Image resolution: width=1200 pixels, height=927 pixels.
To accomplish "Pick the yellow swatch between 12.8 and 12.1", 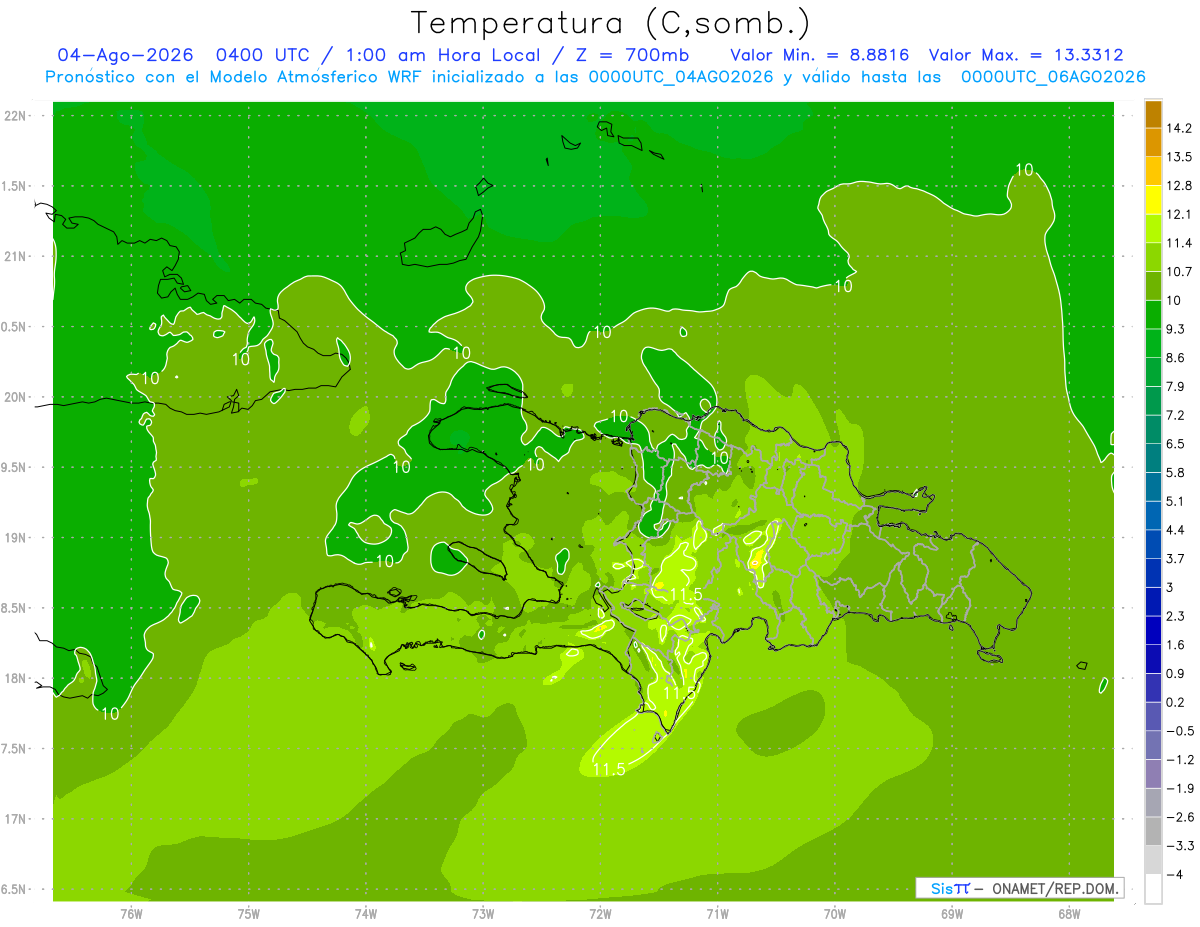I will [1153, 200].
